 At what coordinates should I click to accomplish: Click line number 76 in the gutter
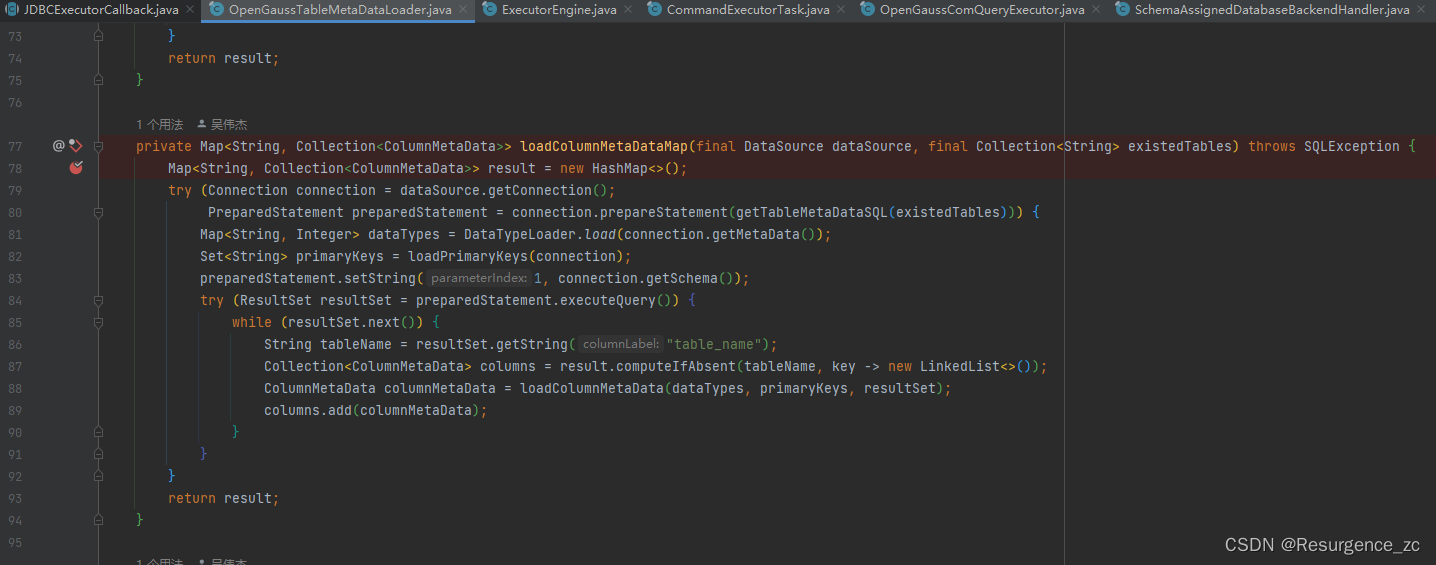[x=14, y=102]
